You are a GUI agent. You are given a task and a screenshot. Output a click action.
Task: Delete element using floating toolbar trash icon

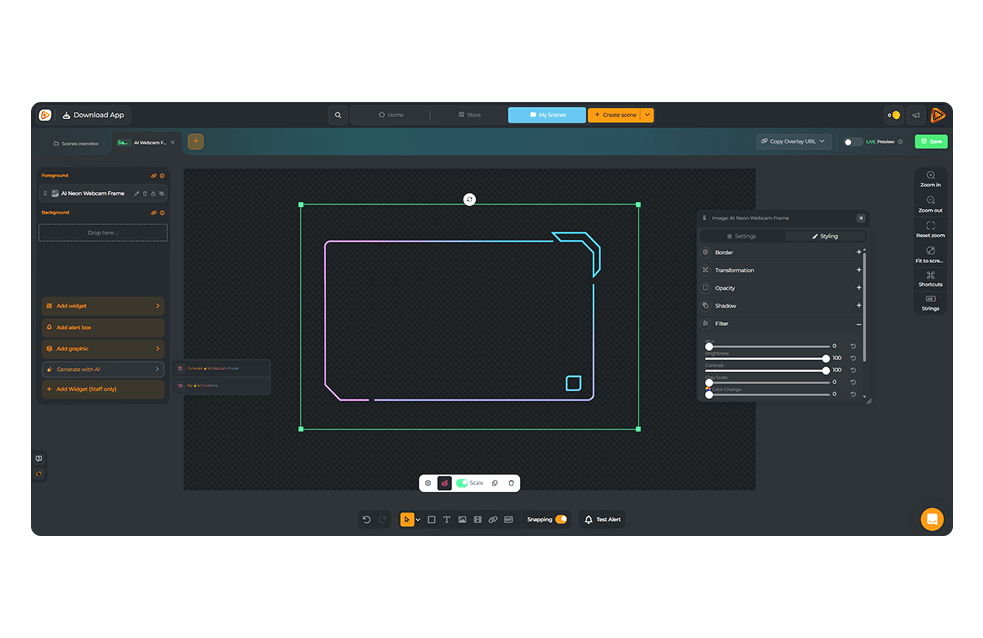(x=511, y=483)
